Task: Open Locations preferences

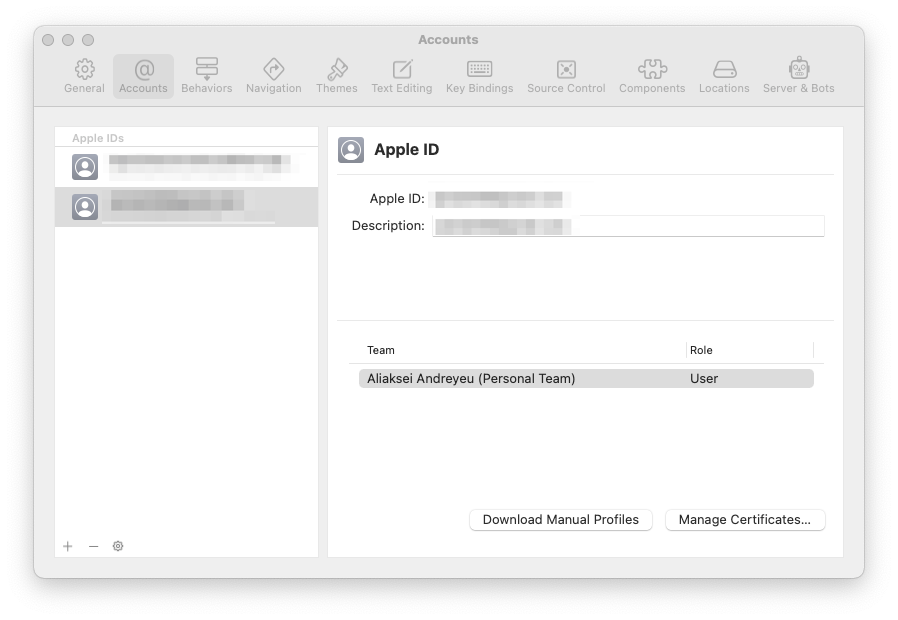Action: tap(723, 75)
